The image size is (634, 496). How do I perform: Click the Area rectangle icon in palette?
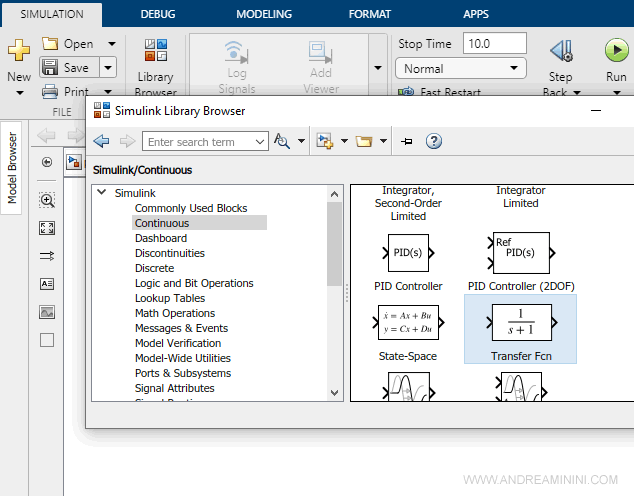coord(47,340)
